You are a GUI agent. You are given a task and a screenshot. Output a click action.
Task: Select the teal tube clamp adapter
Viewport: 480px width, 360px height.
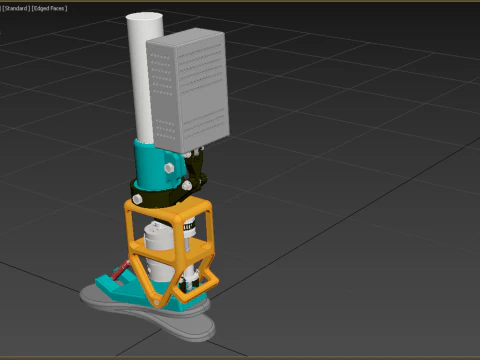click(153, 167)
